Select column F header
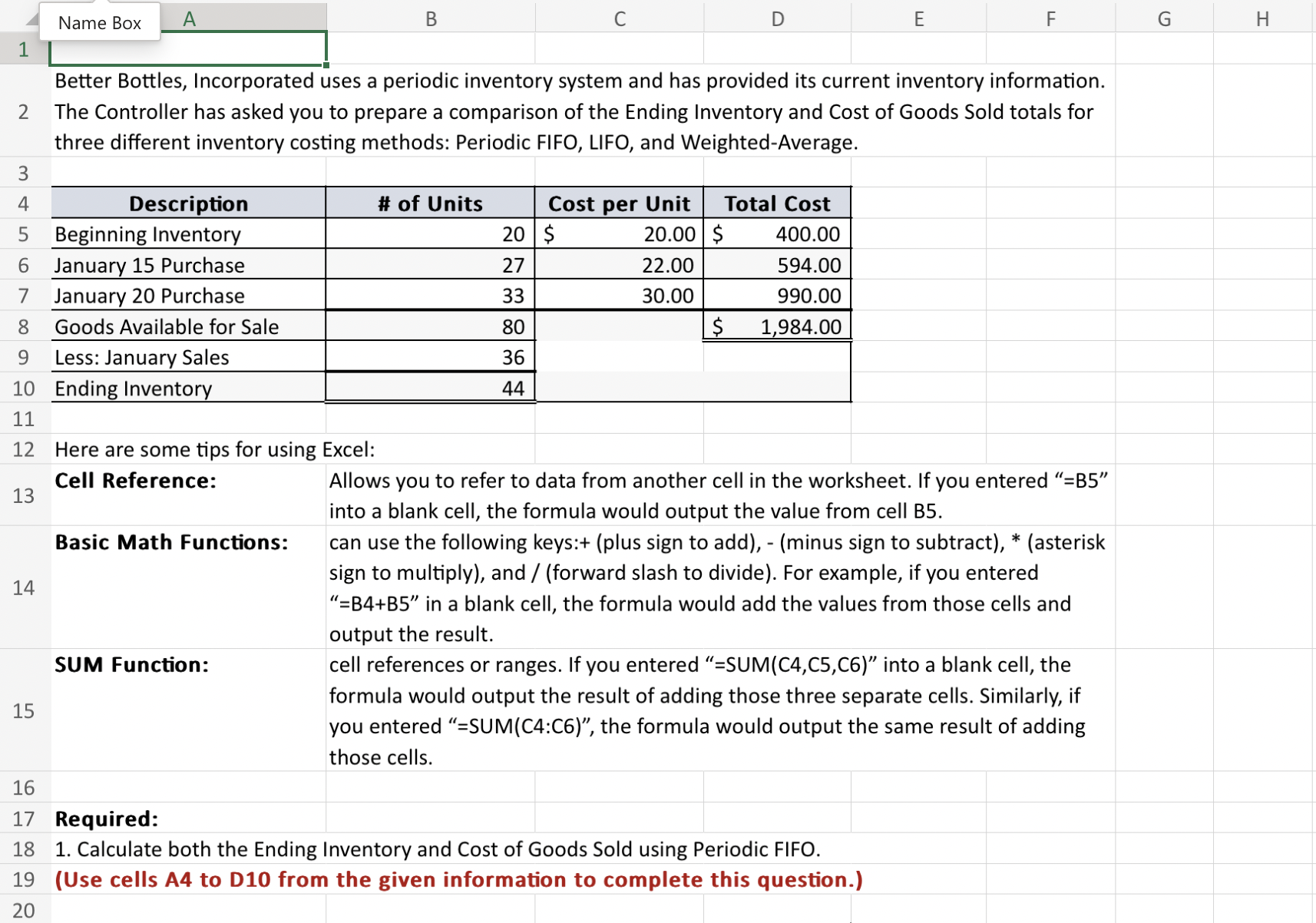This screenshot has width=1316, height=923. point(1050,18)
